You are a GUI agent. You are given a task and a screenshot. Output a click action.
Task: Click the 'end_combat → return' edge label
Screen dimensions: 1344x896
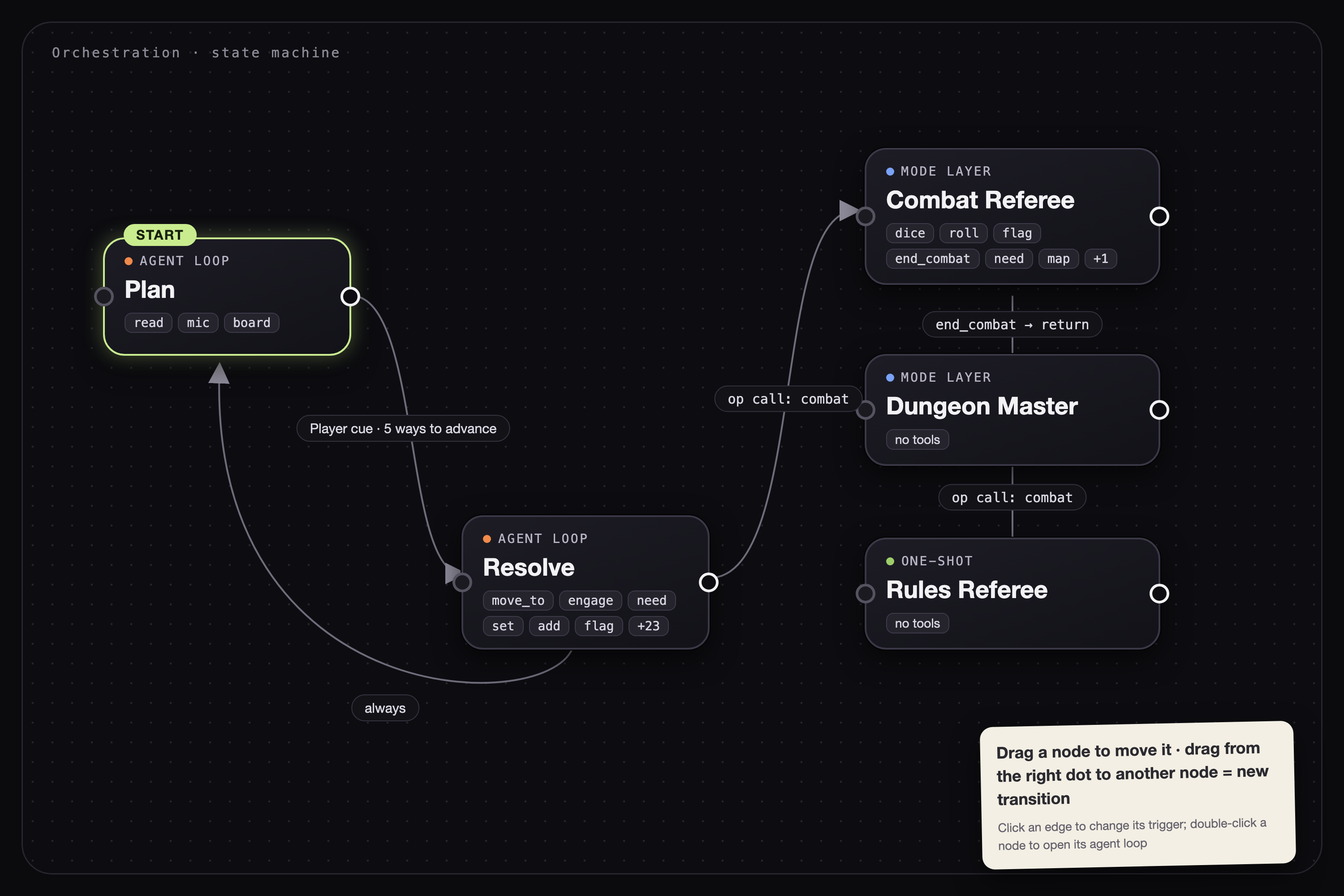pos(1012,324)
